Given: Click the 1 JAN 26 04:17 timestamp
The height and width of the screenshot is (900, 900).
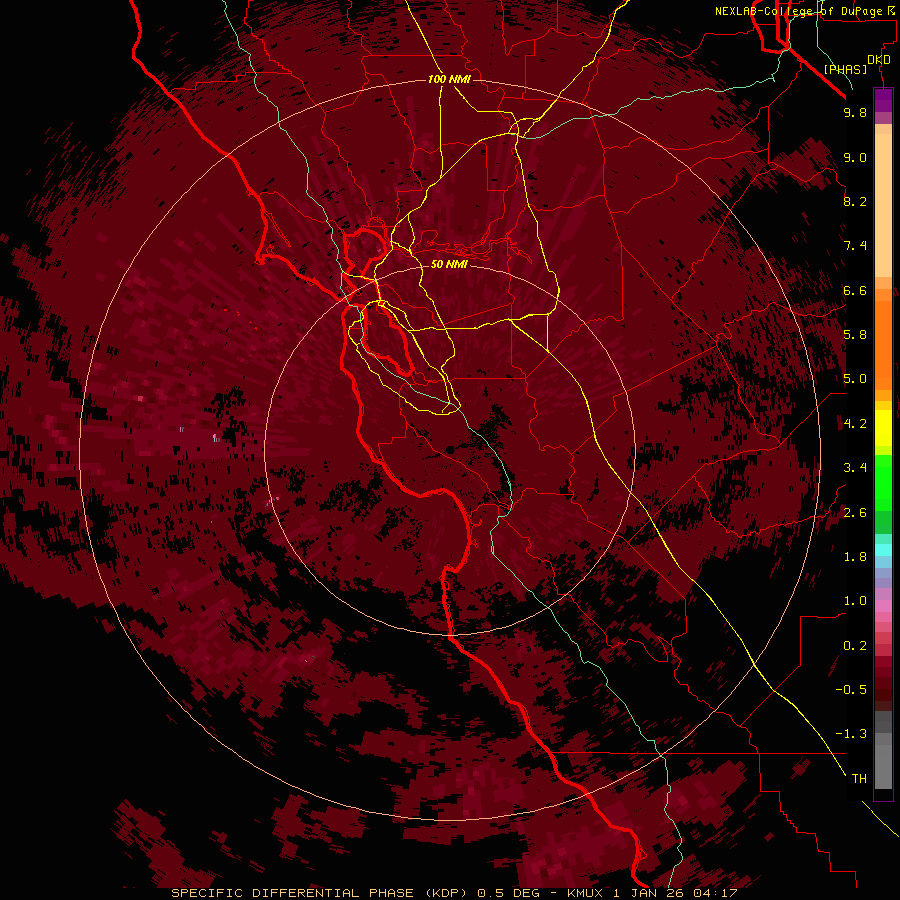Looking at the screenshot, I should [x=675, y=893].
